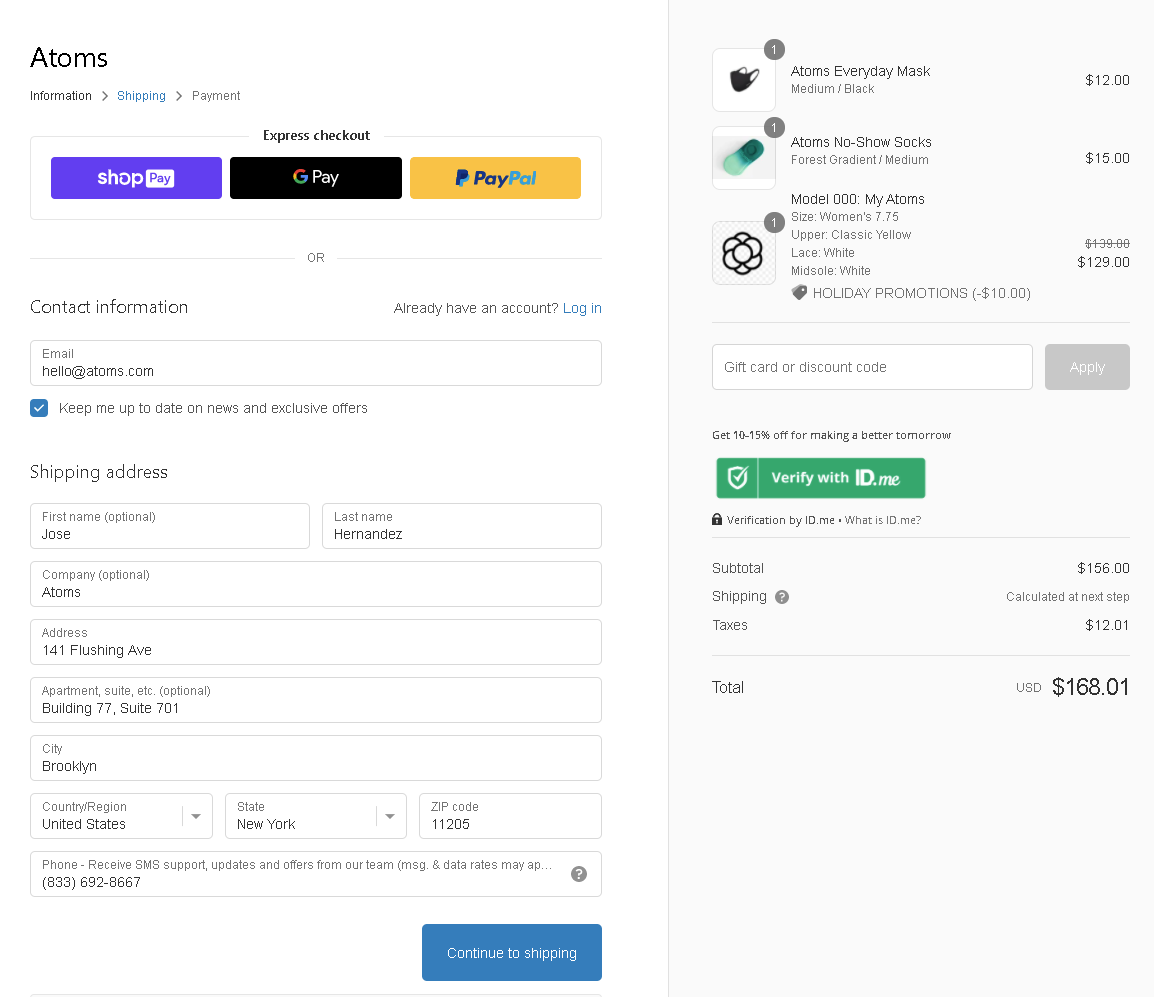The height and width of the screenshot is (997, 1154).
Task: Go to the Payment breadcrumb step
Action: coord(216,96)
